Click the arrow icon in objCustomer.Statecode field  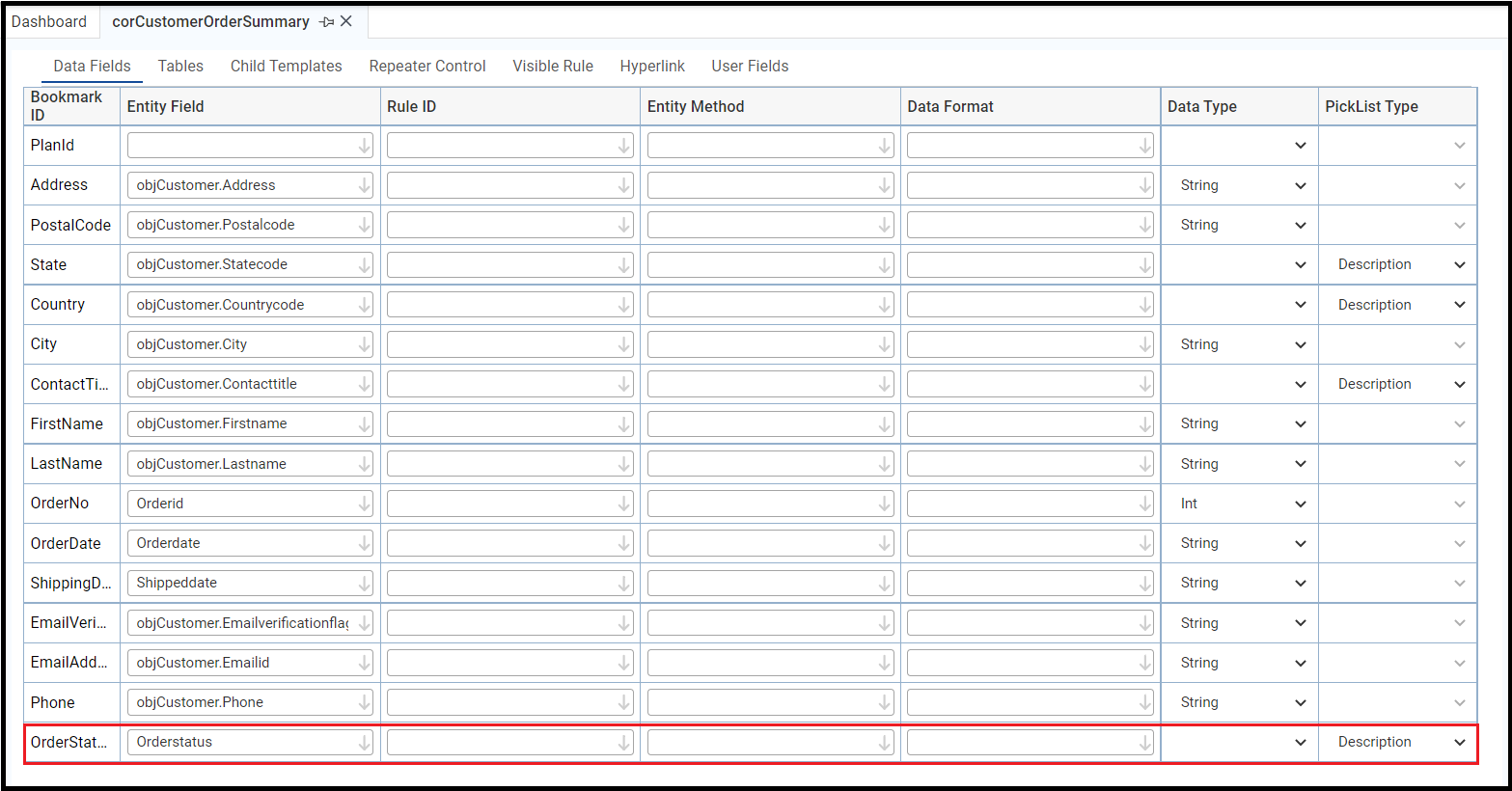coord(365,264)
